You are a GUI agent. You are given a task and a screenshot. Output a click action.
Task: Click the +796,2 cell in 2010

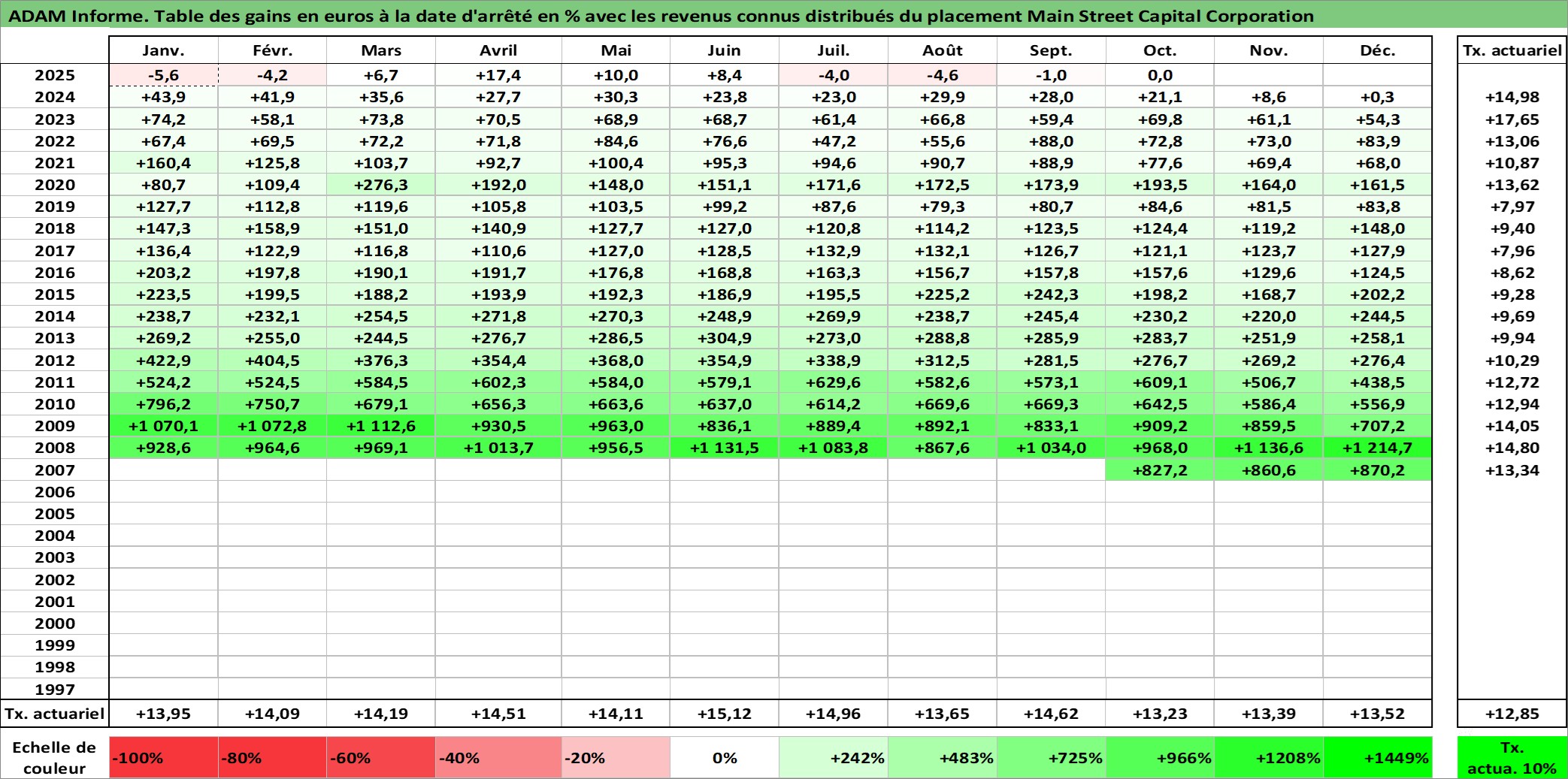163,404
